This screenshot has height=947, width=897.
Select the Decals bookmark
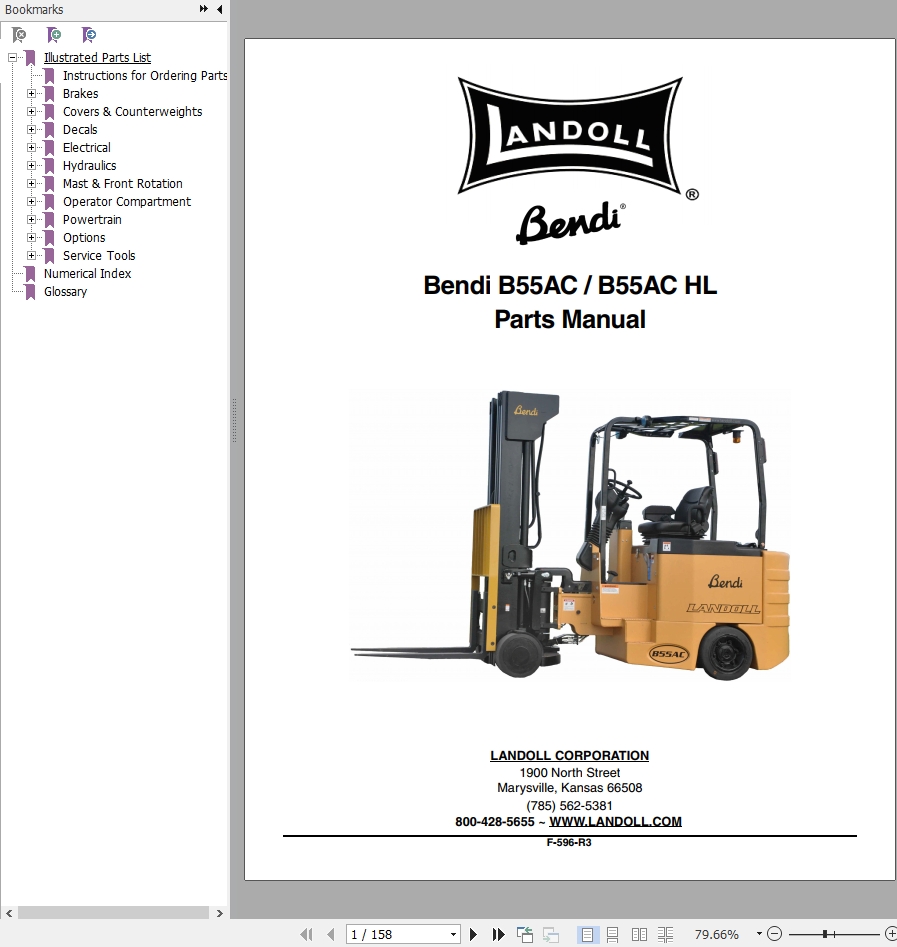click(x=80, y=130)
